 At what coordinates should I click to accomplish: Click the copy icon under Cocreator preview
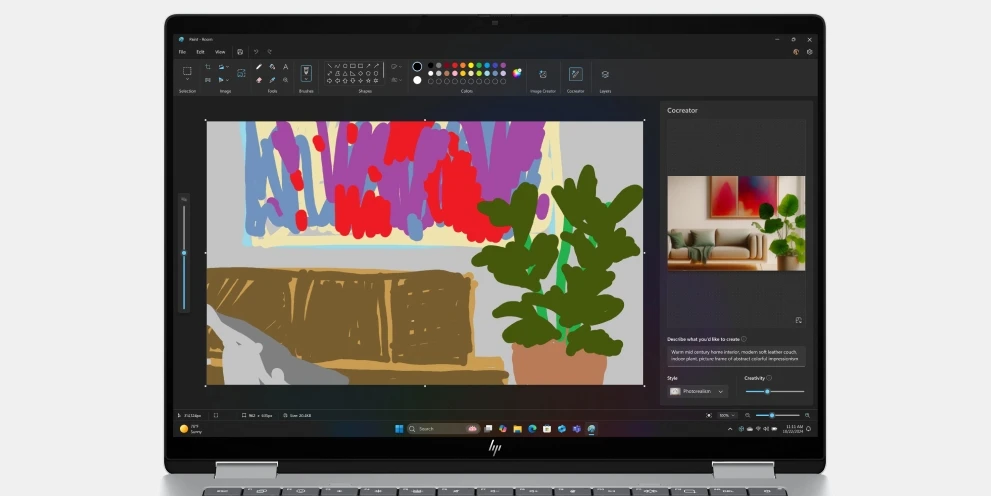798,320
